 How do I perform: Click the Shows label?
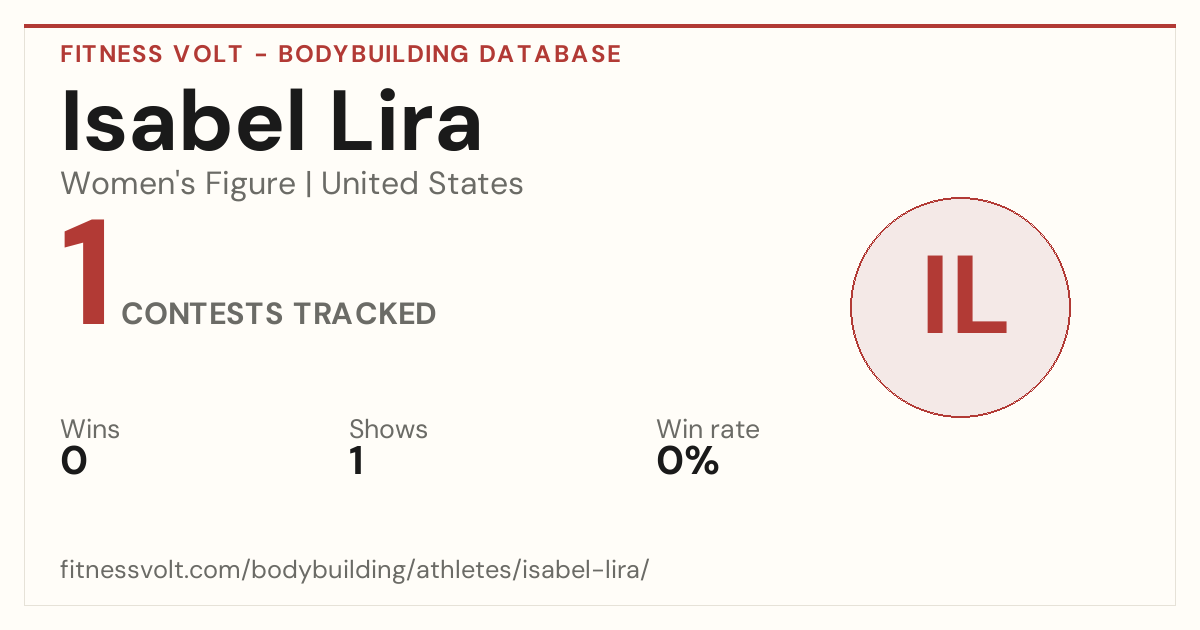coord(388,430)
